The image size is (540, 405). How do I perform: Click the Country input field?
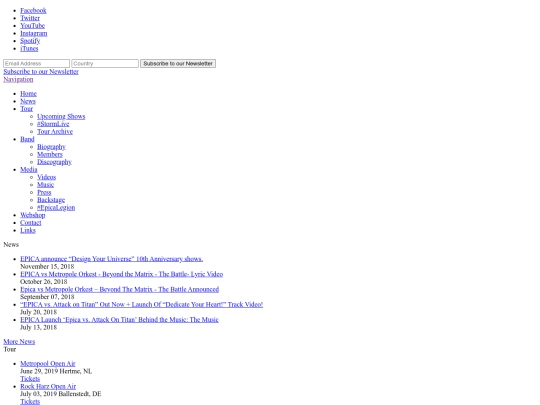105,63
